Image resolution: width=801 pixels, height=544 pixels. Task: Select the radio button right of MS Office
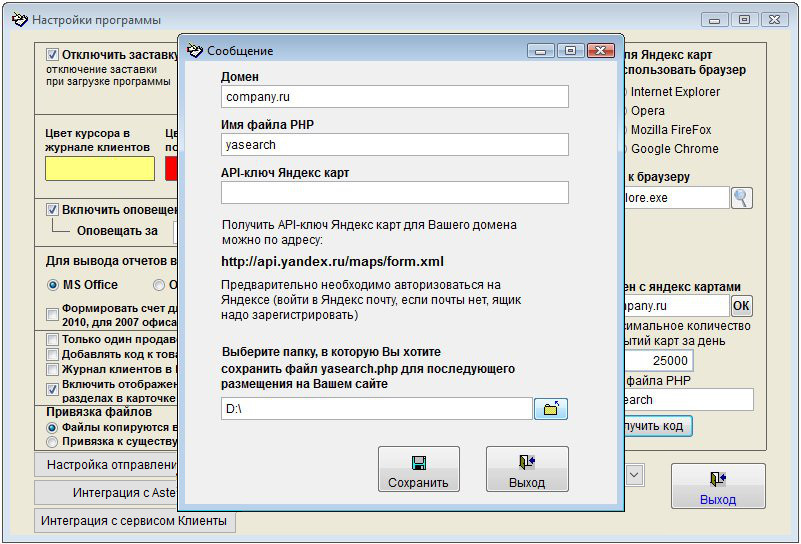point(159,285)
